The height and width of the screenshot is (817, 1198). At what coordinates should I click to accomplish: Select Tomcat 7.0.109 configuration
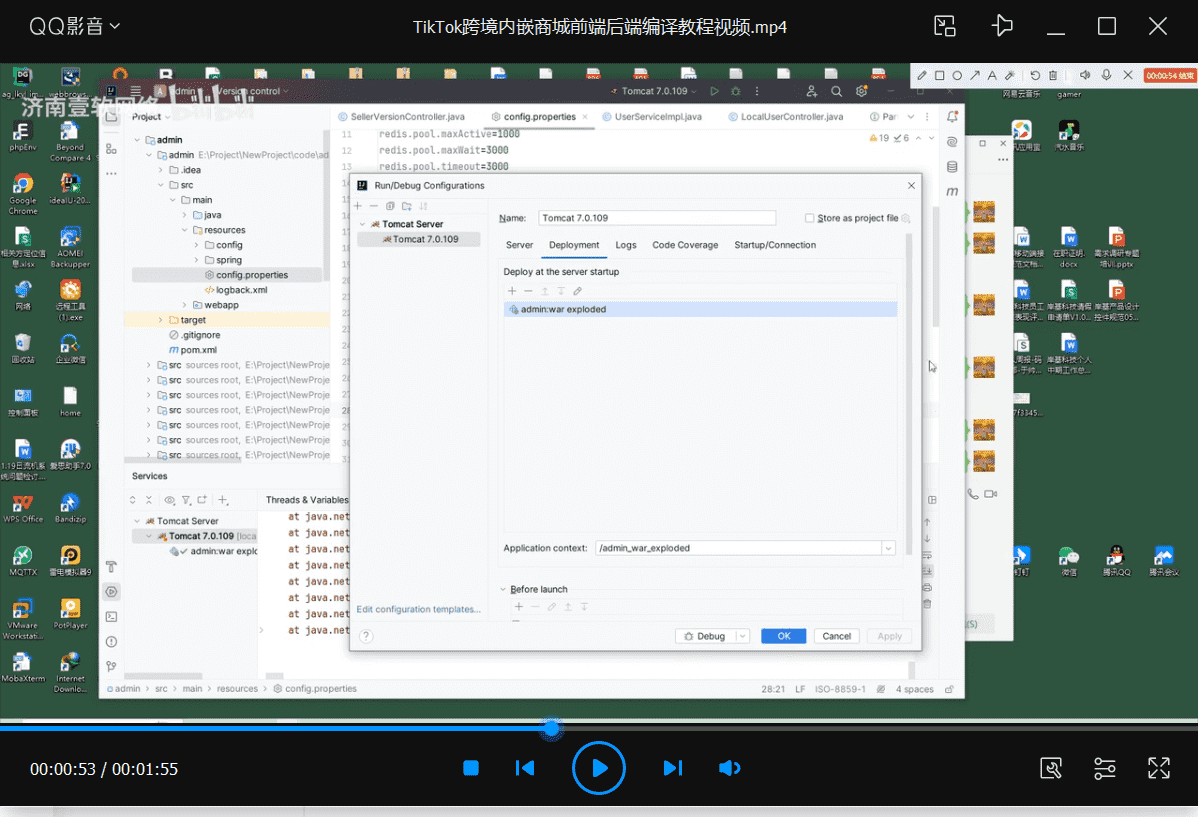pos(419,239)
